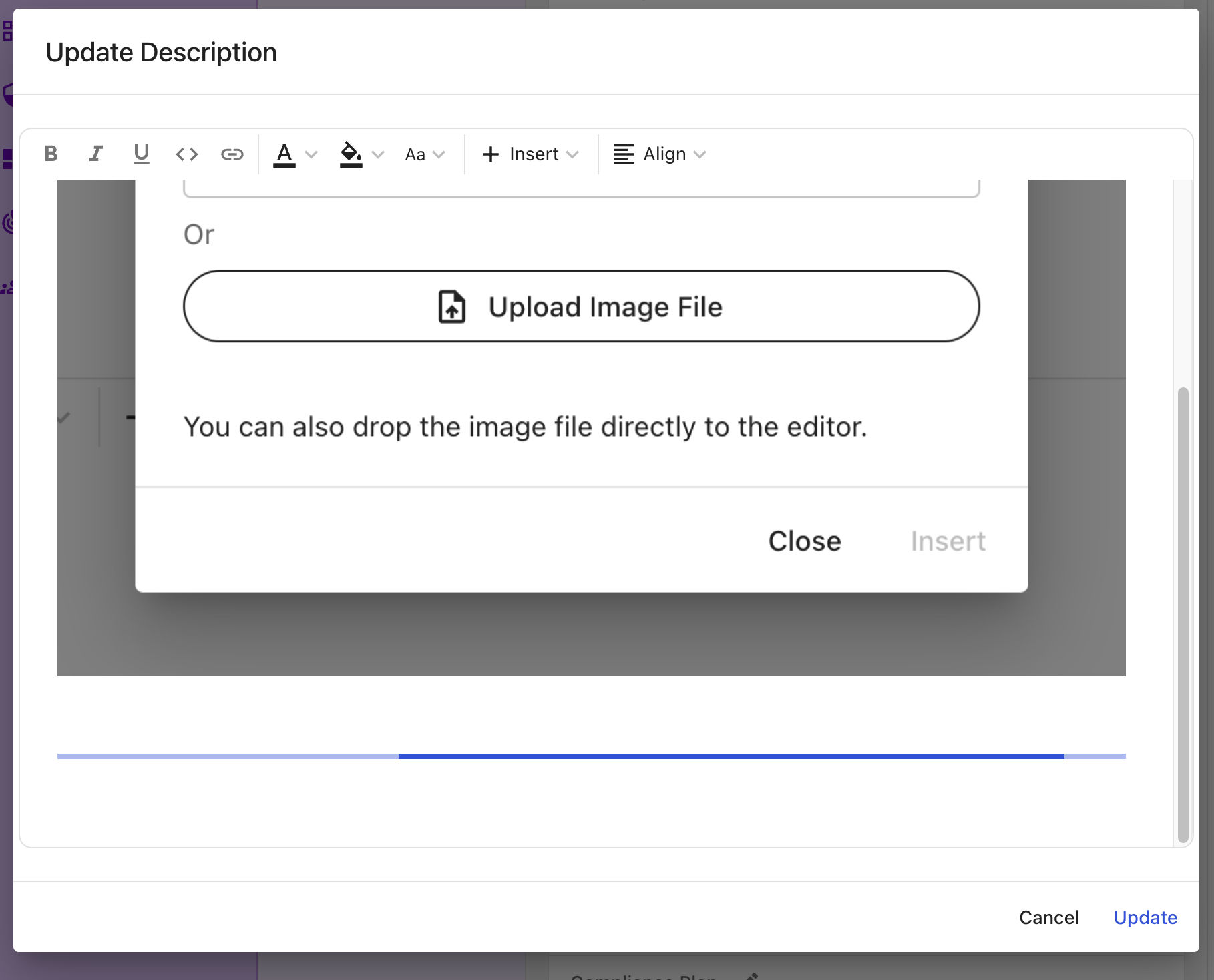Image resolution: width=1214 pixels, height=980 pixels.
Task: Click the align lines icon
Action: (x=624, y=154)
